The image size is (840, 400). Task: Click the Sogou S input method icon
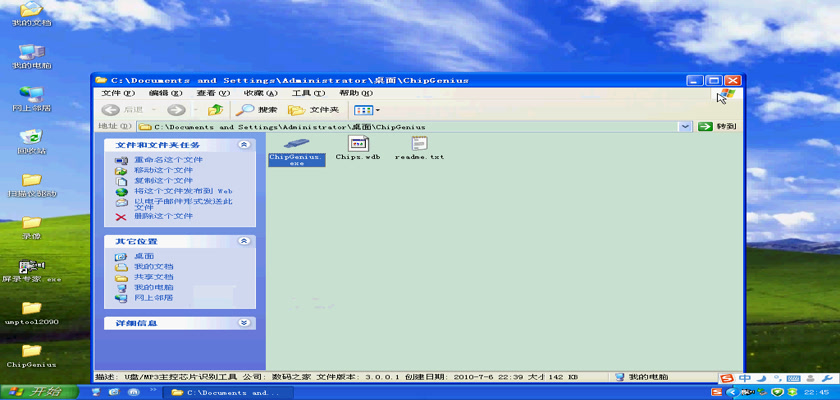pyautogui.click(x=727, y=379)
